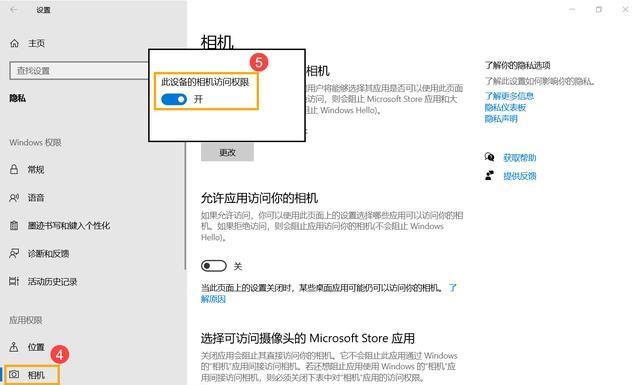
Task: Open the 了解更多信息 link
Action: pos(509,96)
